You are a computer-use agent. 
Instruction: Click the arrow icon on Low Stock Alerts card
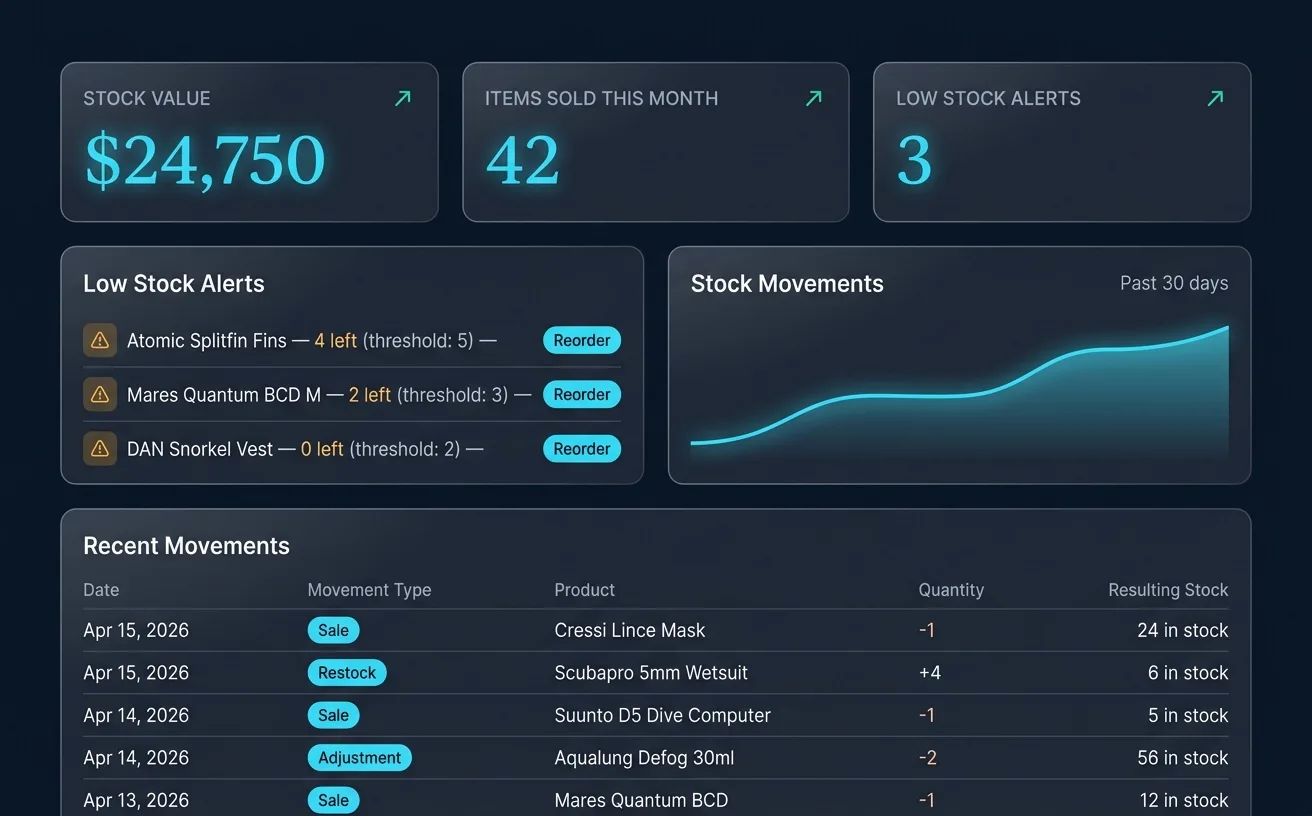(1215, 98)
